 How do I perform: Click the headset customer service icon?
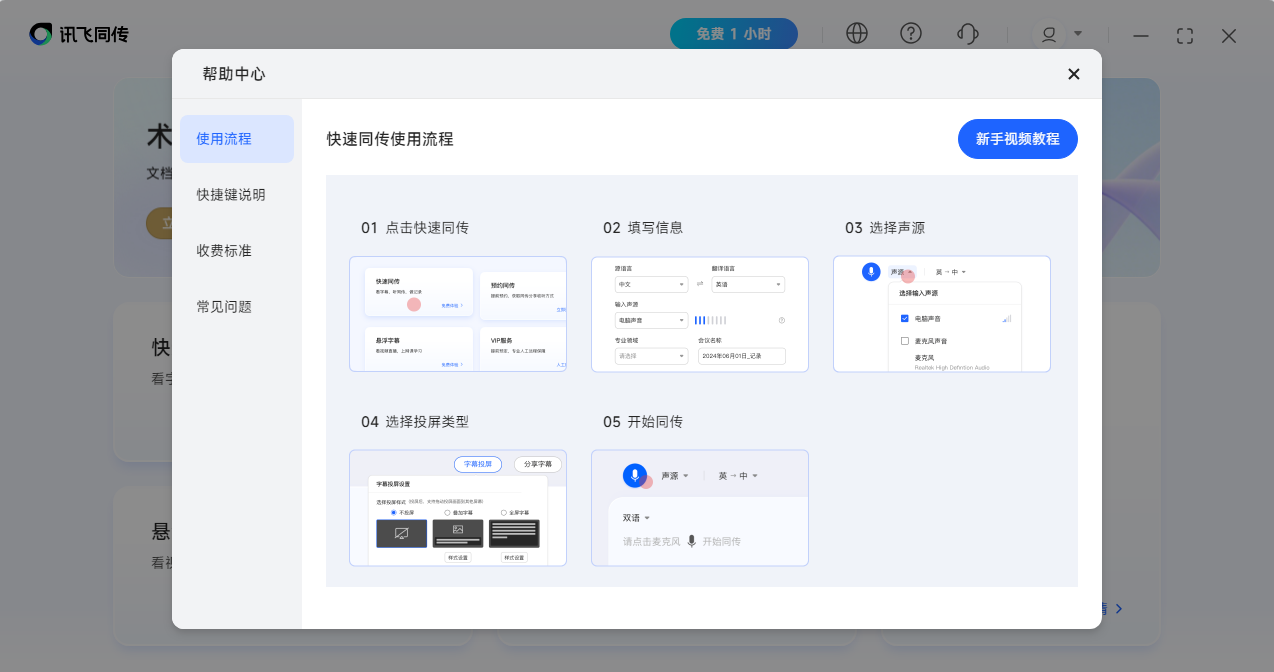tap(967, 34)
